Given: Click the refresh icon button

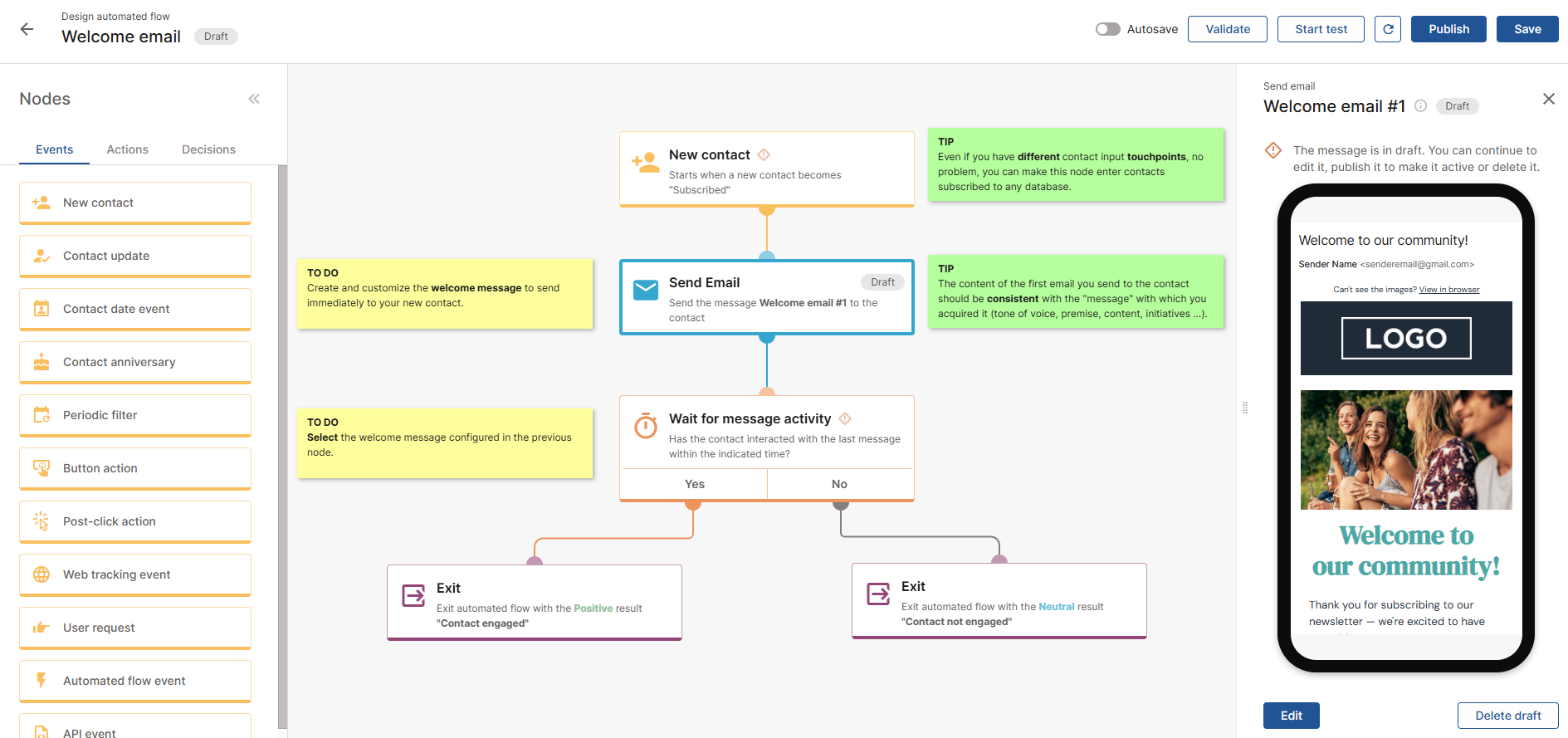Looking at the screenshot, I should [1387, 29].
